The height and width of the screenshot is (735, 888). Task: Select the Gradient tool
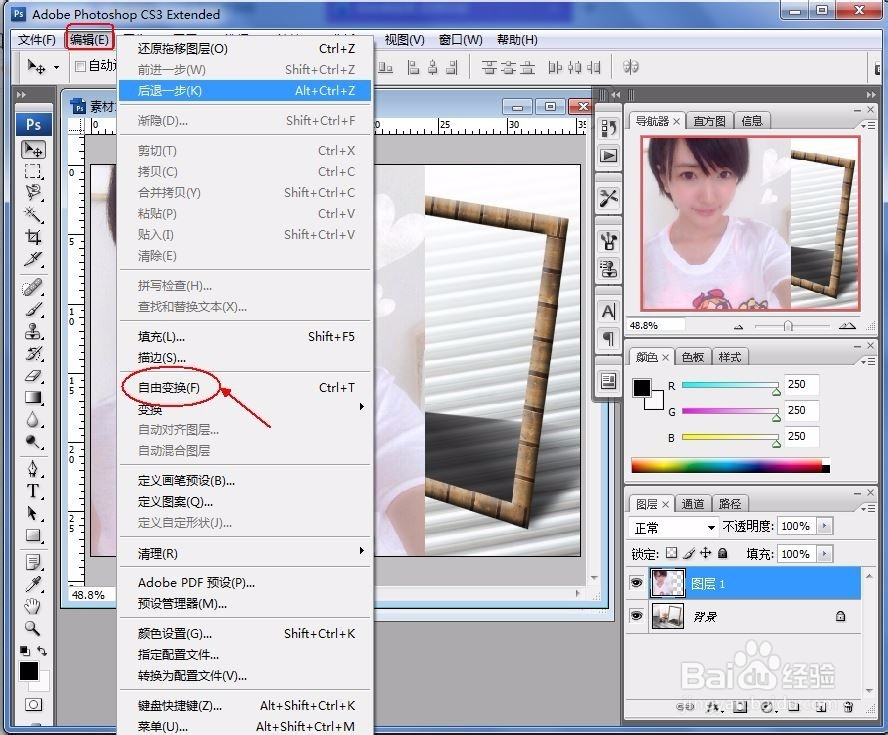click(33, 398)
